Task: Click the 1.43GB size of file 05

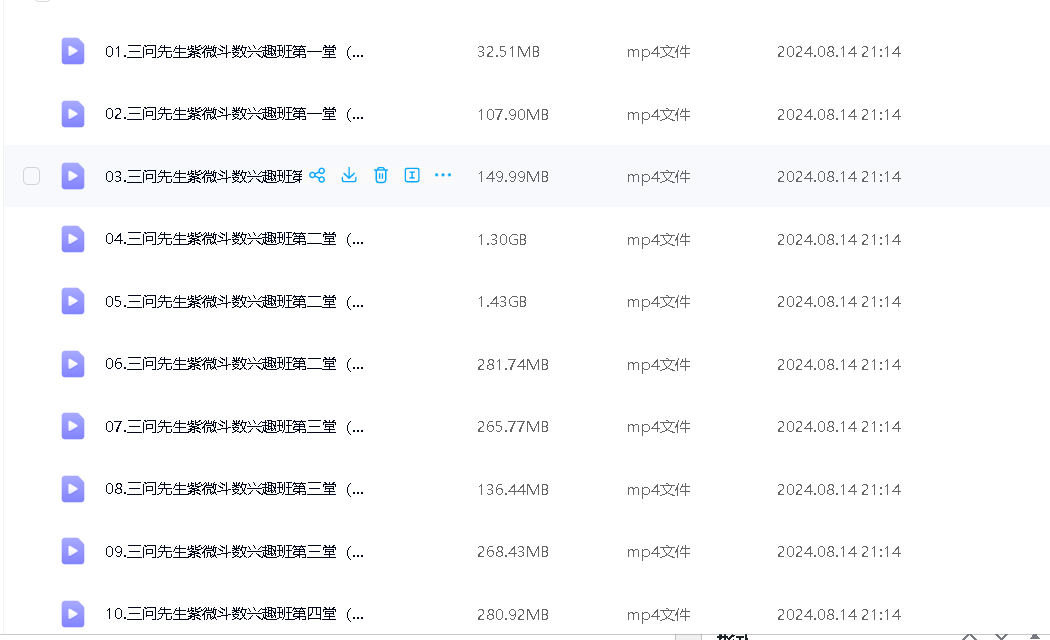Action: (502, 302)
